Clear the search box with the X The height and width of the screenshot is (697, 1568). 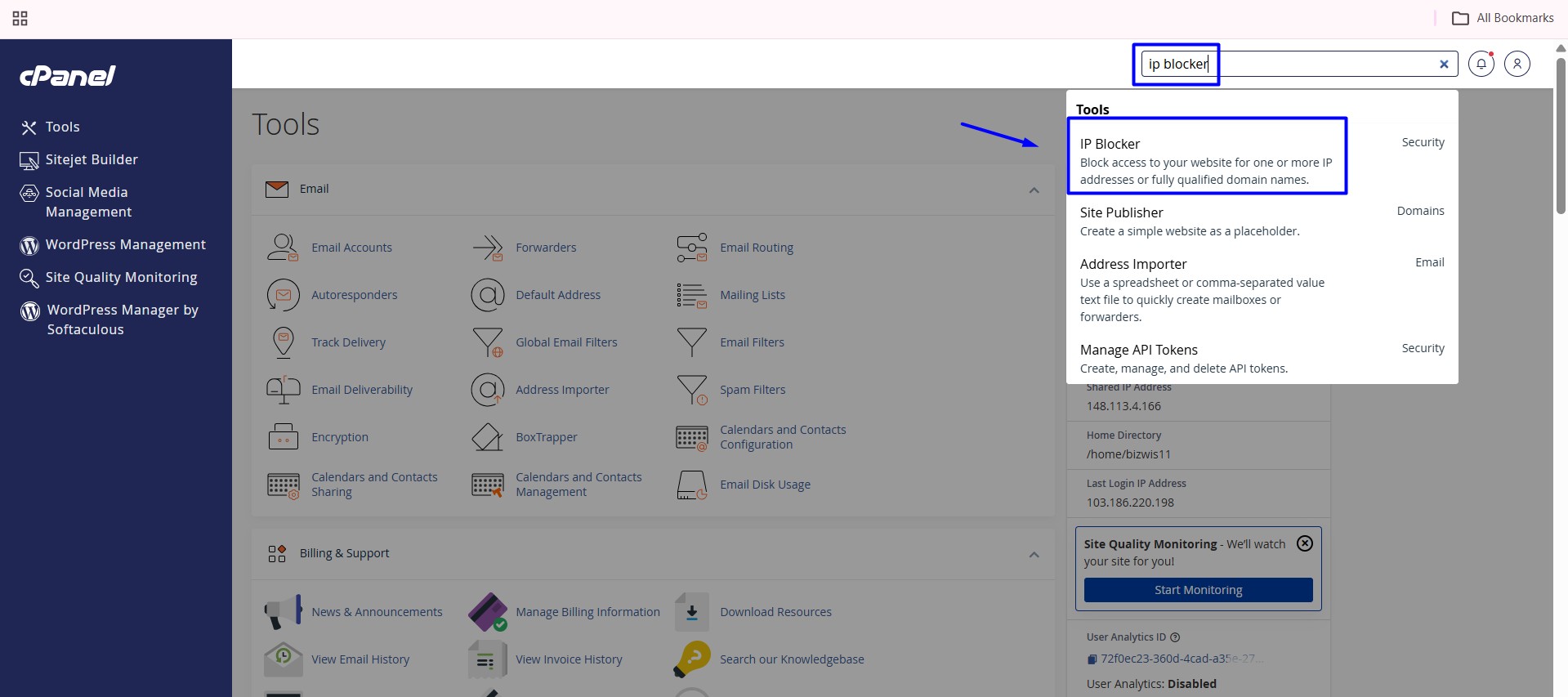pyautogui.click(x=1444, y=64)
